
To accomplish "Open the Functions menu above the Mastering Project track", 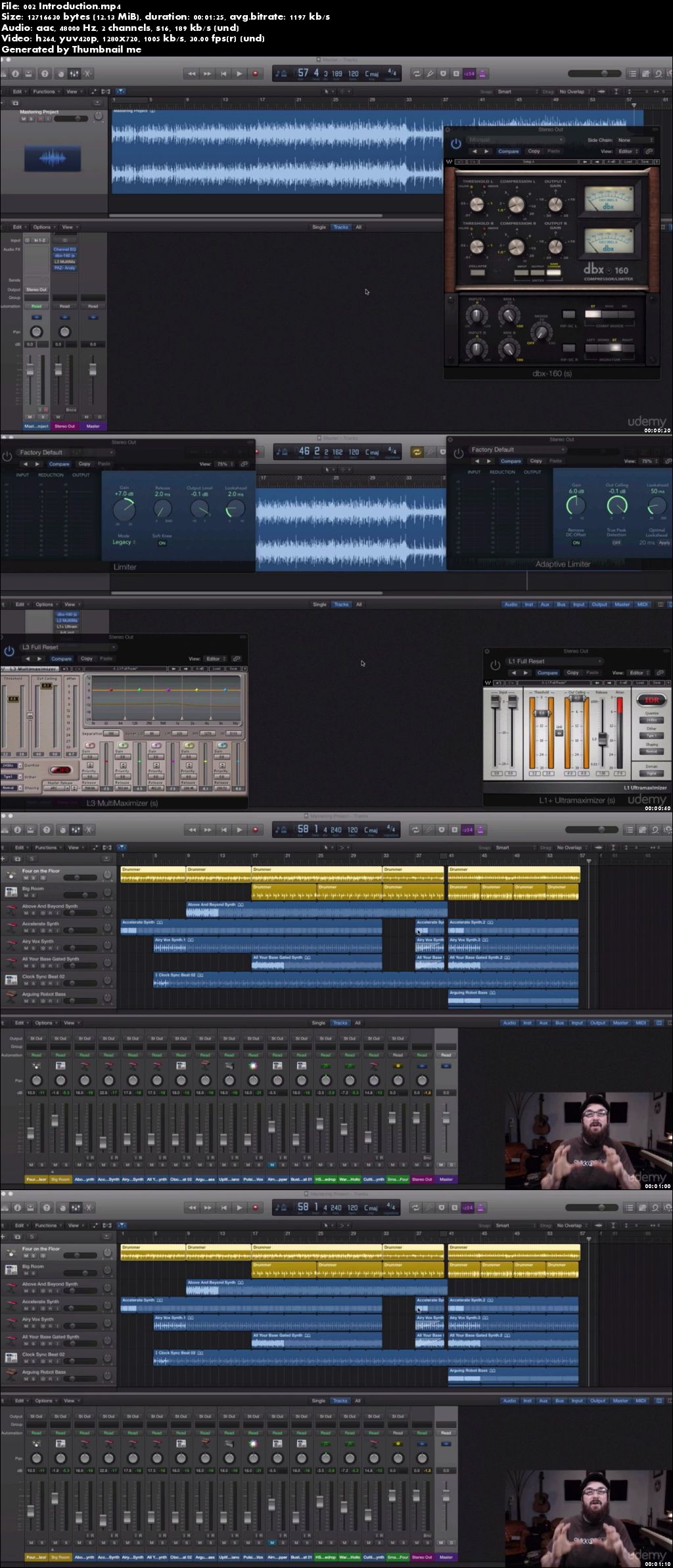I will click(45, 92).
